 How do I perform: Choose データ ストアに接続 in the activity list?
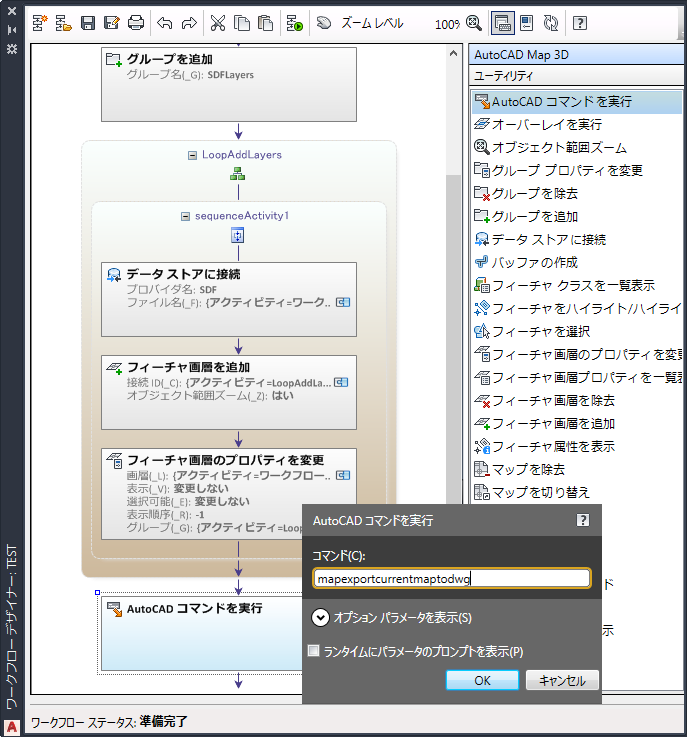577,240
